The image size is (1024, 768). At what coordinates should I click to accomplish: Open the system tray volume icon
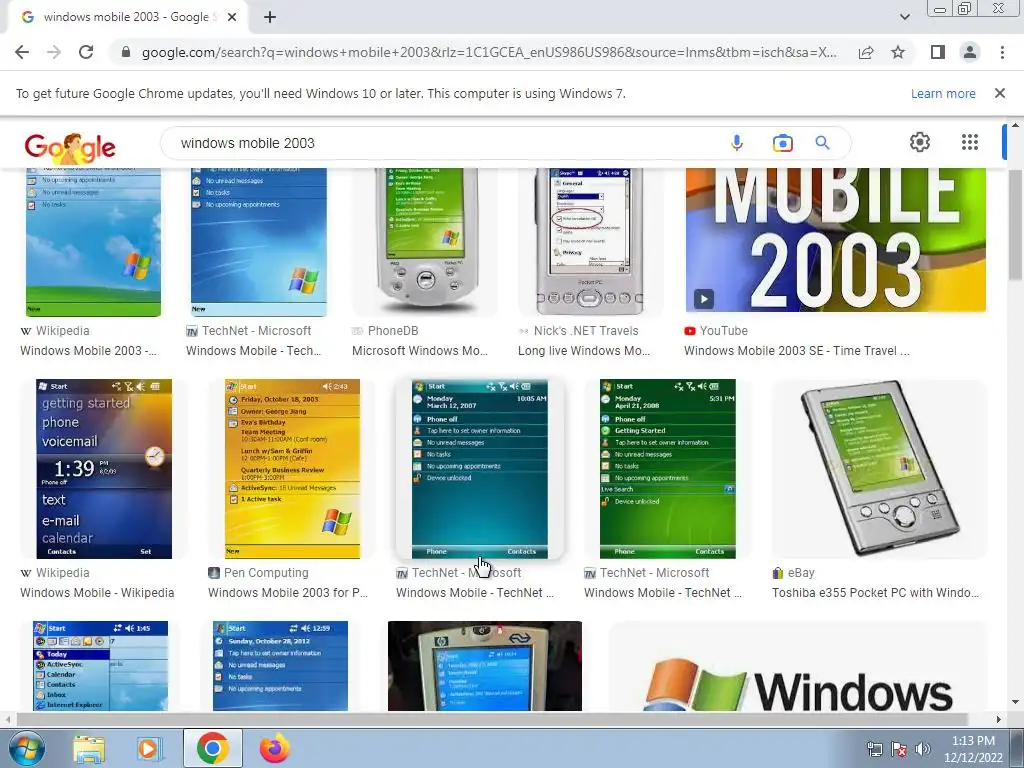pyautogui.click(x=922, y=749)
